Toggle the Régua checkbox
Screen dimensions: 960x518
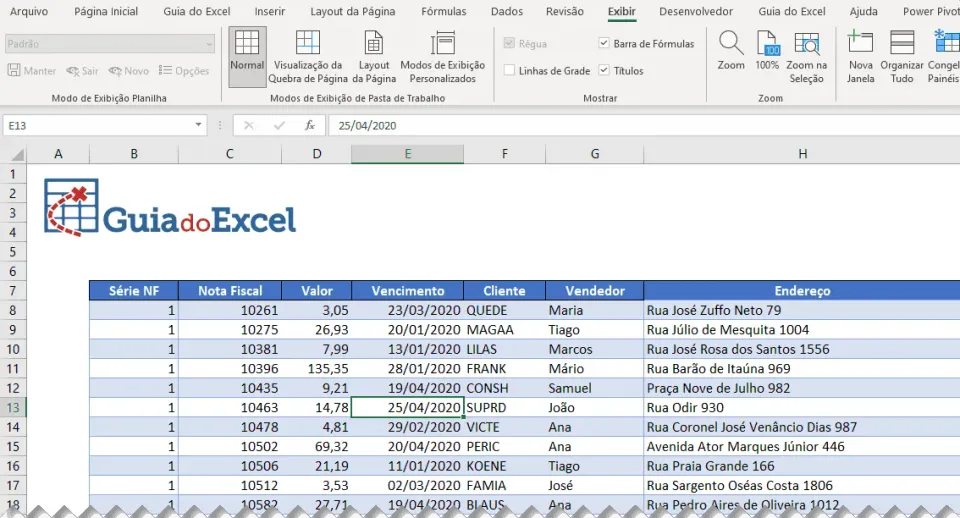(509, 43)
